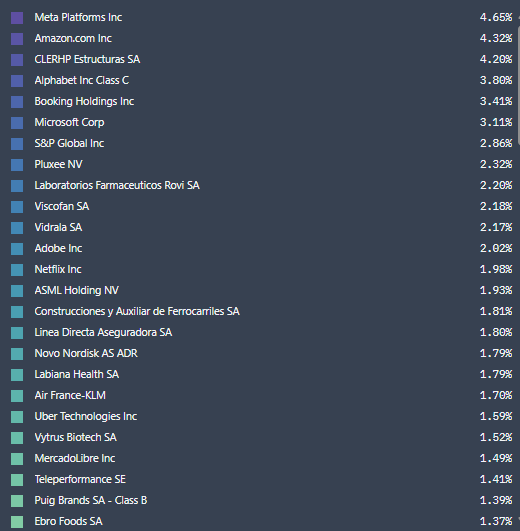
Task: Click the 3.41% weight value
Action: (496, 101)
